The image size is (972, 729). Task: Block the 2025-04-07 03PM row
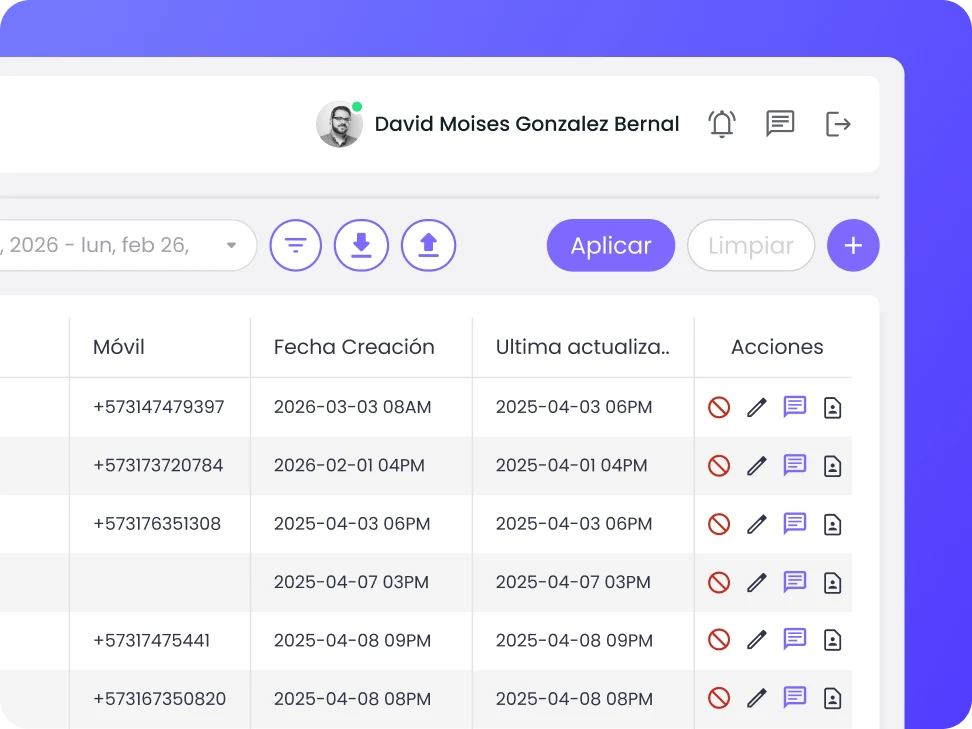[719, 582]
